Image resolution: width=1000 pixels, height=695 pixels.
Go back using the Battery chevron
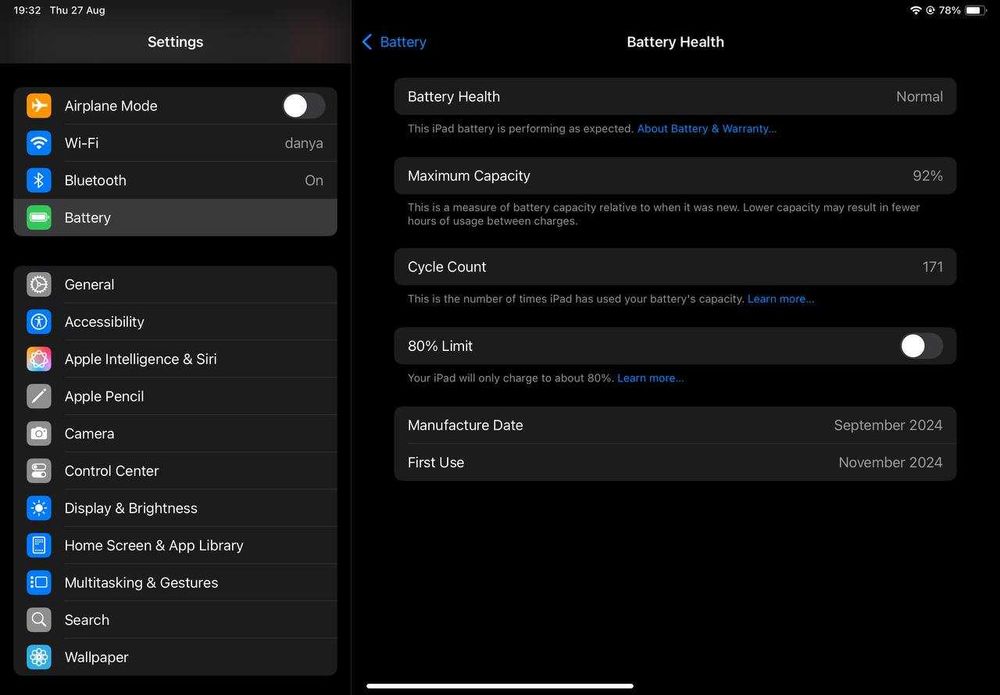(367, 42)
